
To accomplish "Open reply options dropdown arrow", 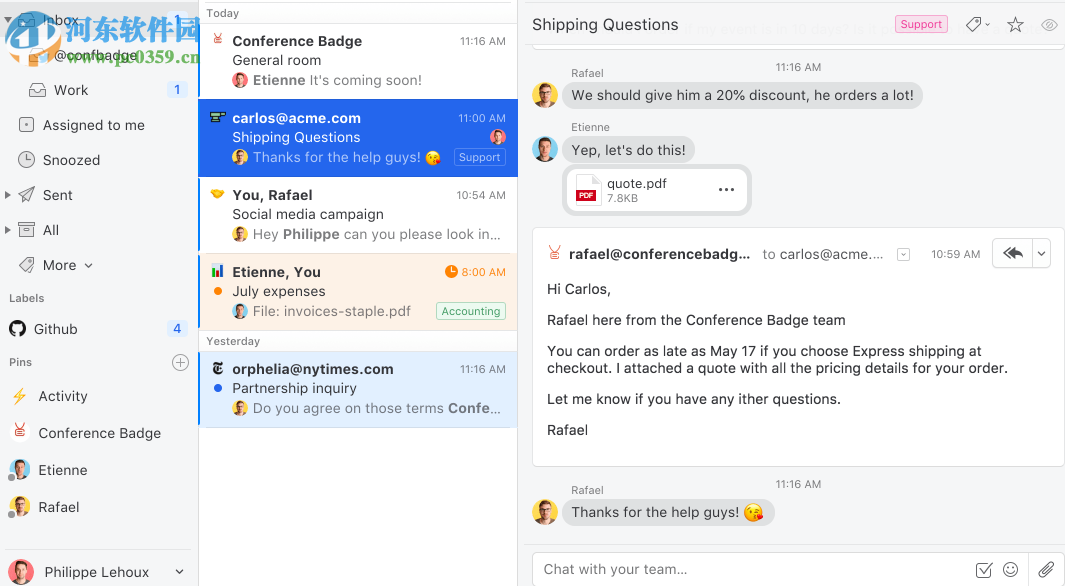I will pos(1042,254).
